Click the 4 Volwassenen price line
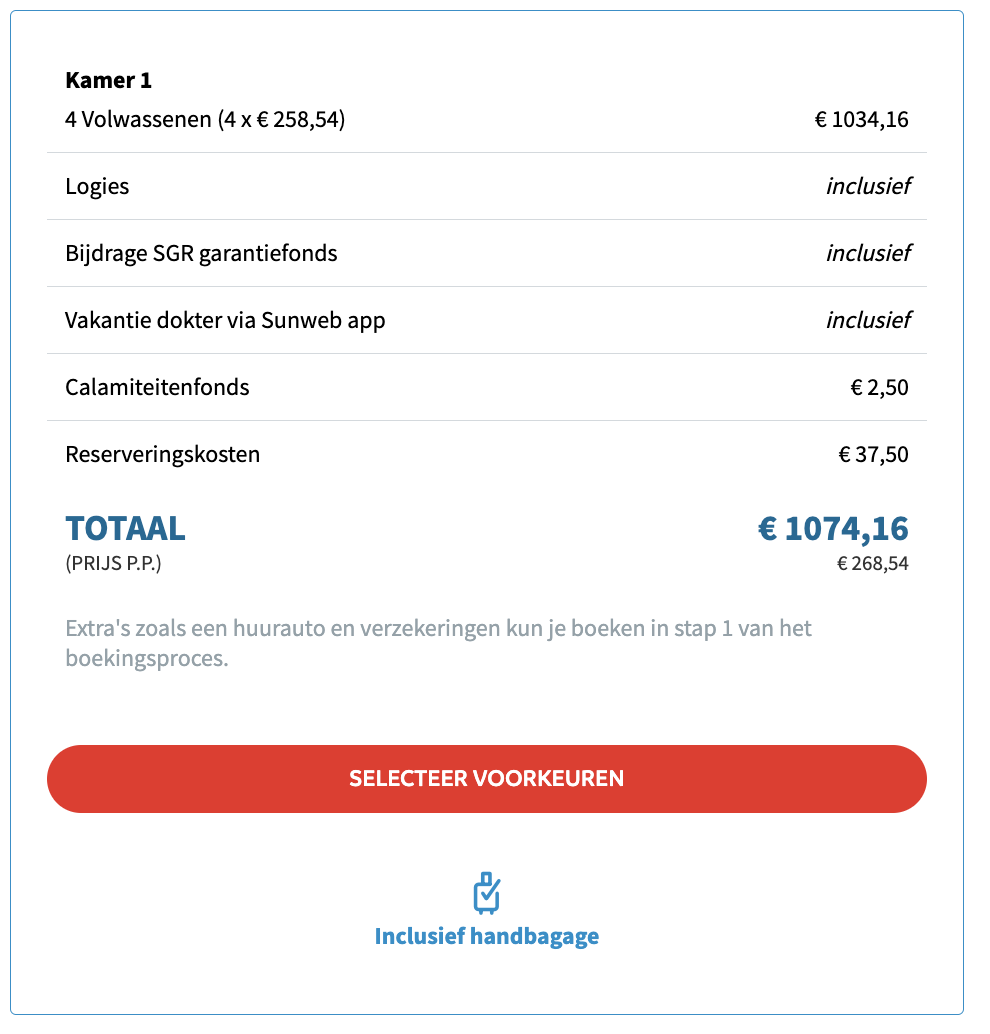The width and height of the screenshot is (990, 1034). pyautogui.click(x=205, y=121)
